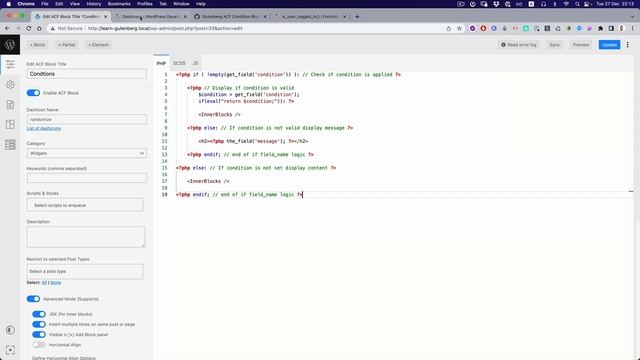Viewport: 640px width, 360px height.
Task: Click the share icon in the address bar
Action: tap(449, 28)
